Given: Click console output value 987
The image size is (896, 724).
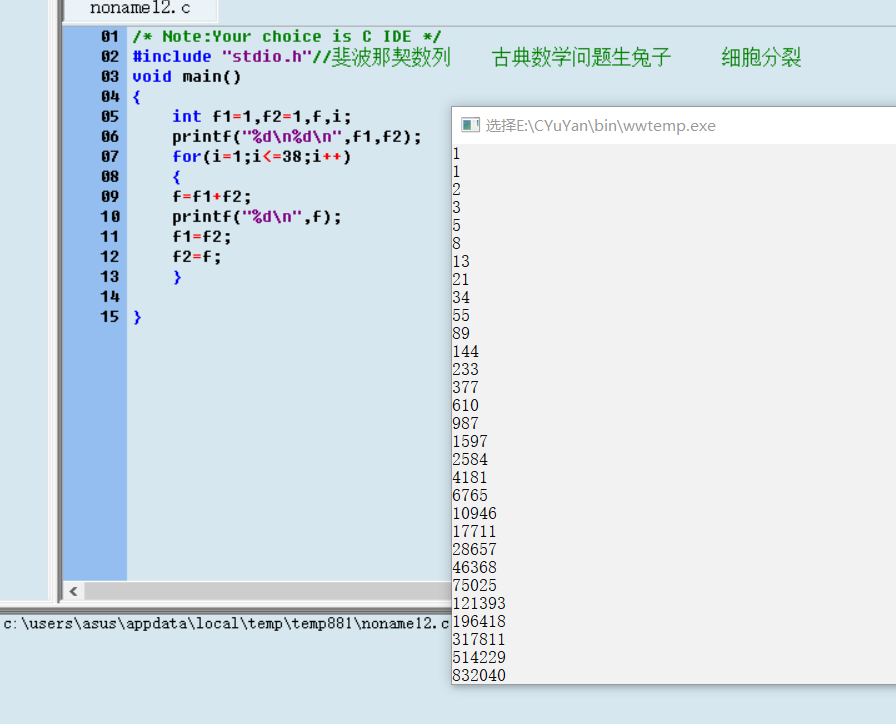Looking at the screenshot, I should (x=466, y=423).
